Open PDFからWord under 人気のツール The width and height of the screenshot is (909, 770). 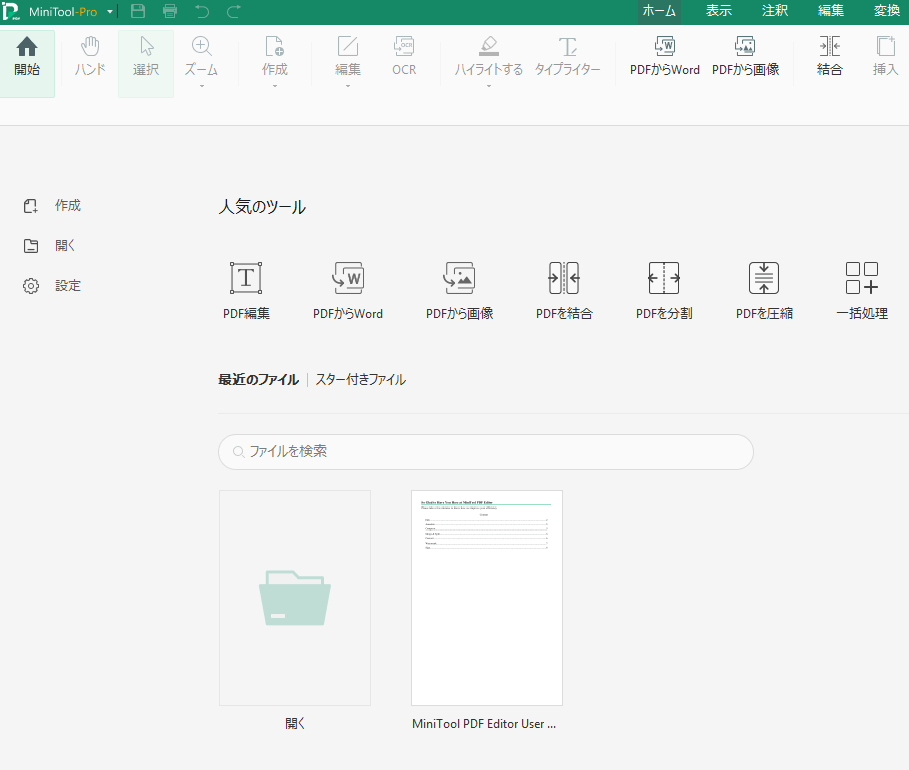pyautogui.click(x=348, y=291)
